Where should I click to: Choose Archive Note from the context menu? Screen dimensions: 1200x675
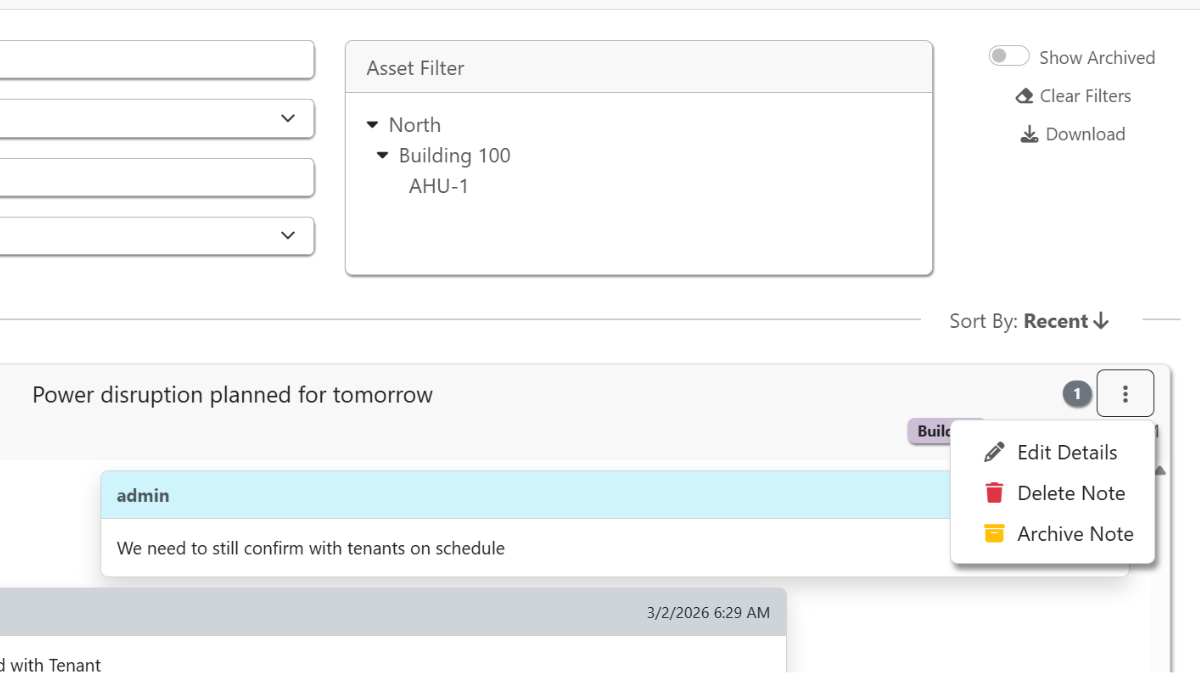(x=1075, y=534)
